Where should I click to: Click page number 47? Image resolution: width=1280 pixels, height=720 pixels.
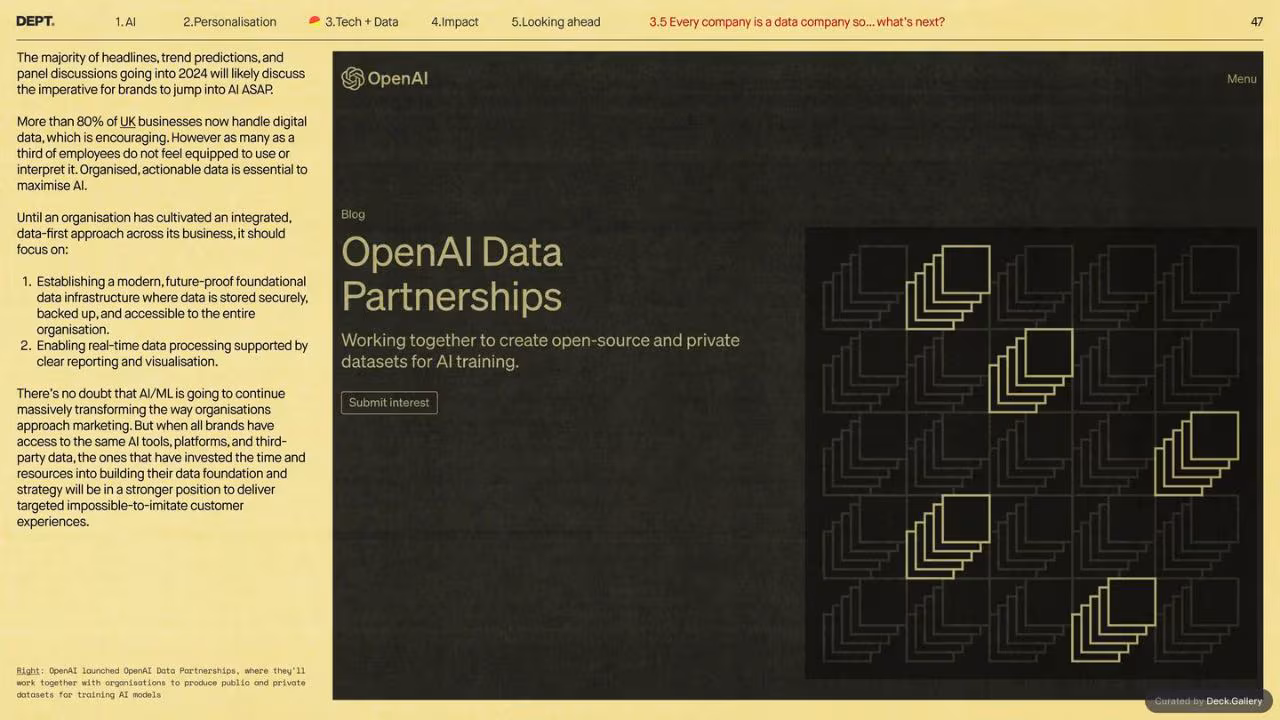1257,21
